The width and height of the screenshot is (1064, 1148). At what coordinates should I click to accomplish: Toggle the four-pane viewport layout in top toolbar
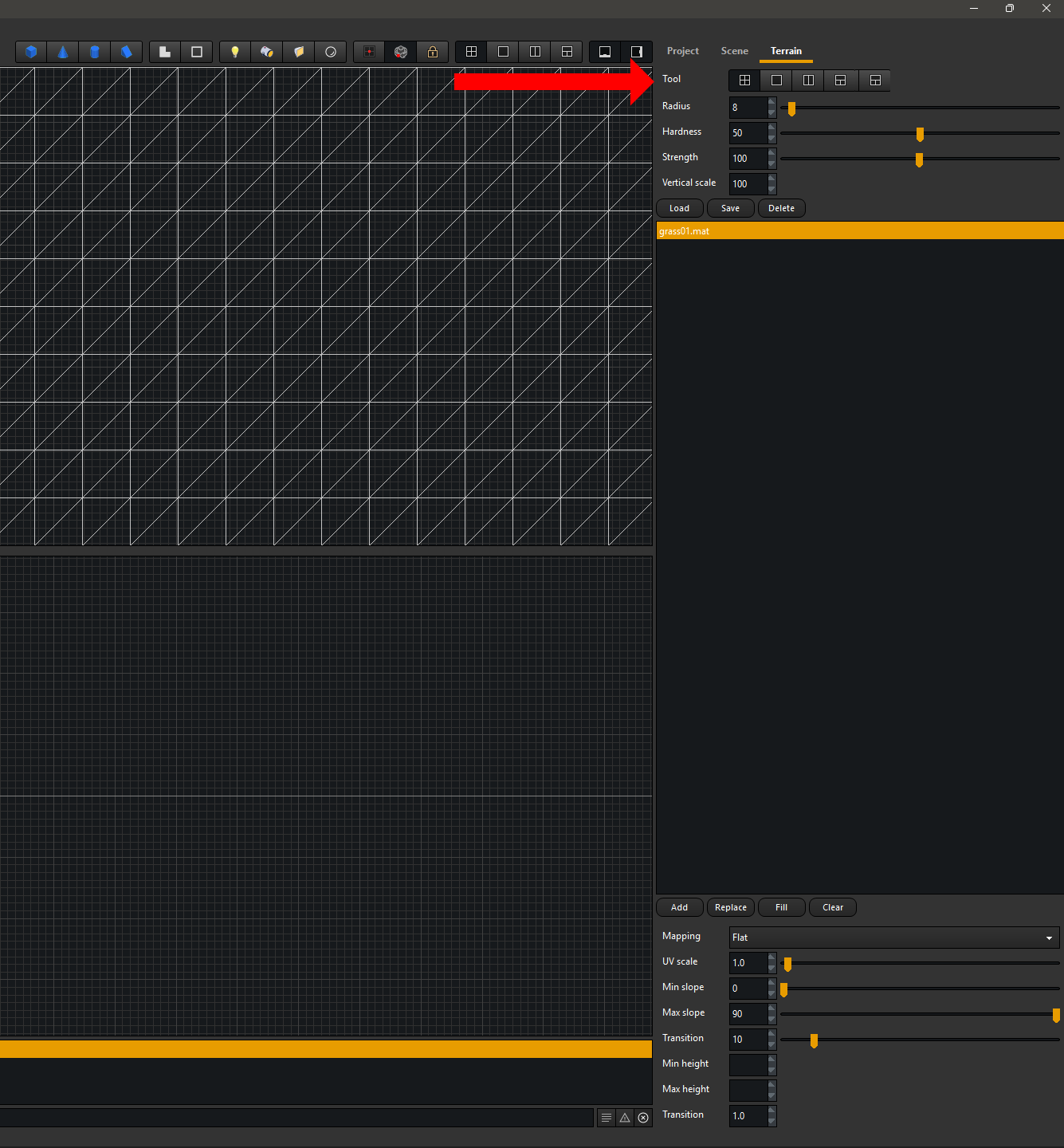click(x=472, y=52)
